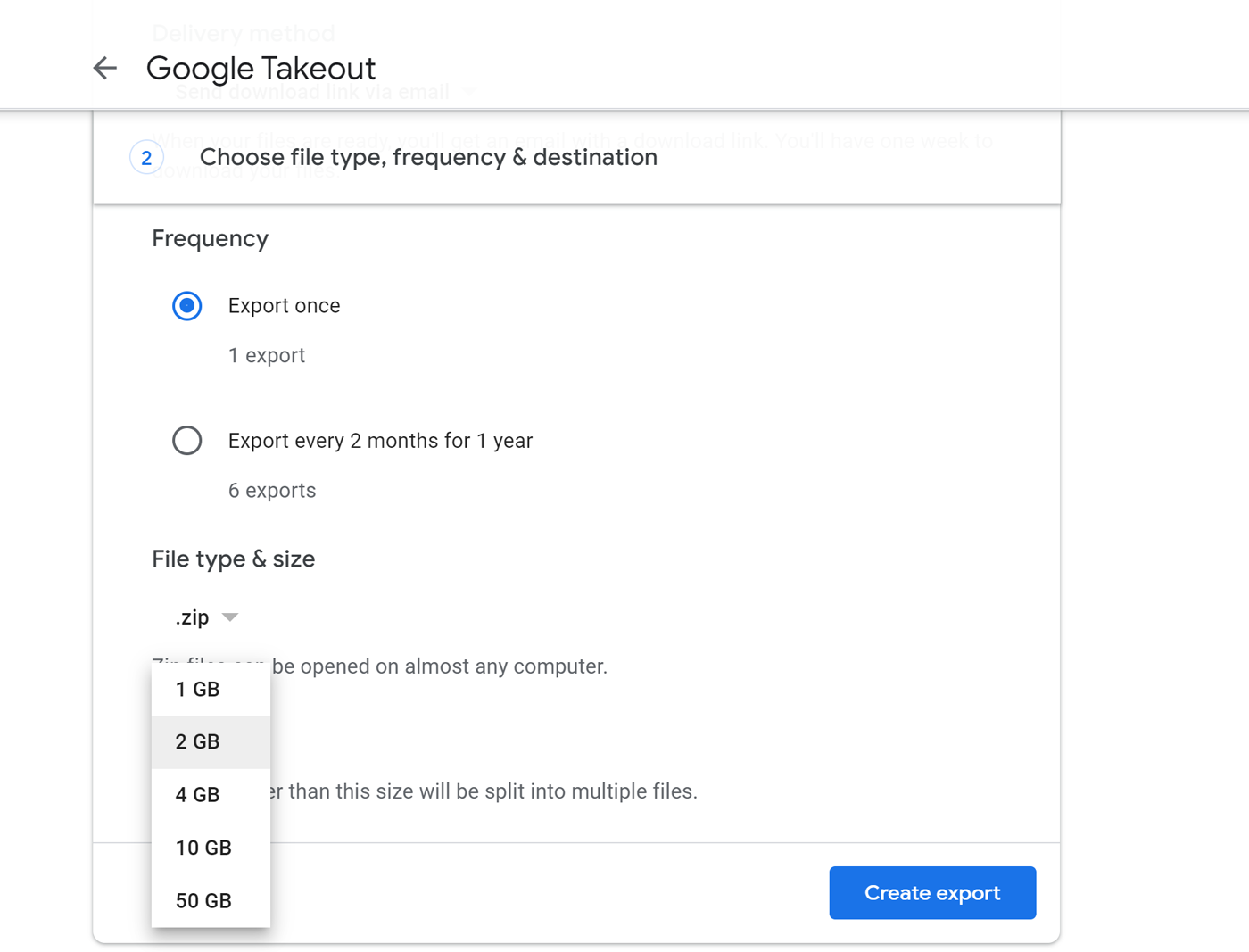Click the Google Takeout page title
The height and width of the screenshot is (952, 1249).
(x=261, y=69)
